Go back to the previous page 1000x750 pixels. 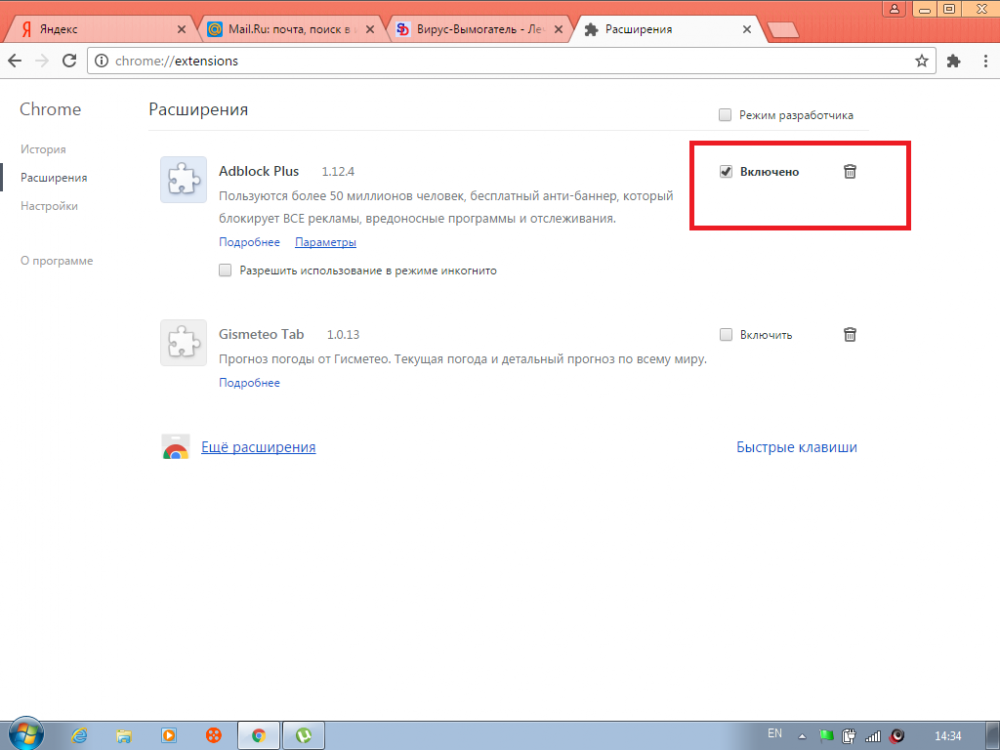click(15, 61)
